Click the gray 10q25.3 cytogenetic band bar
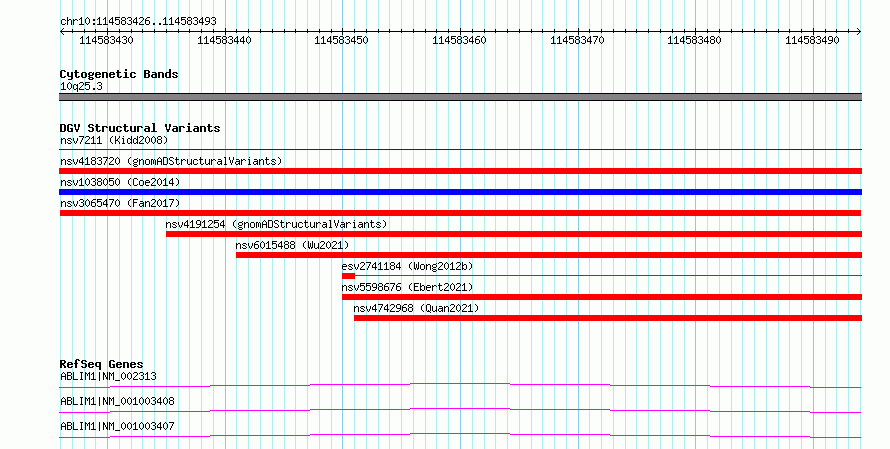The height and width of the screenshot is (449, 890). coord(460,97)
